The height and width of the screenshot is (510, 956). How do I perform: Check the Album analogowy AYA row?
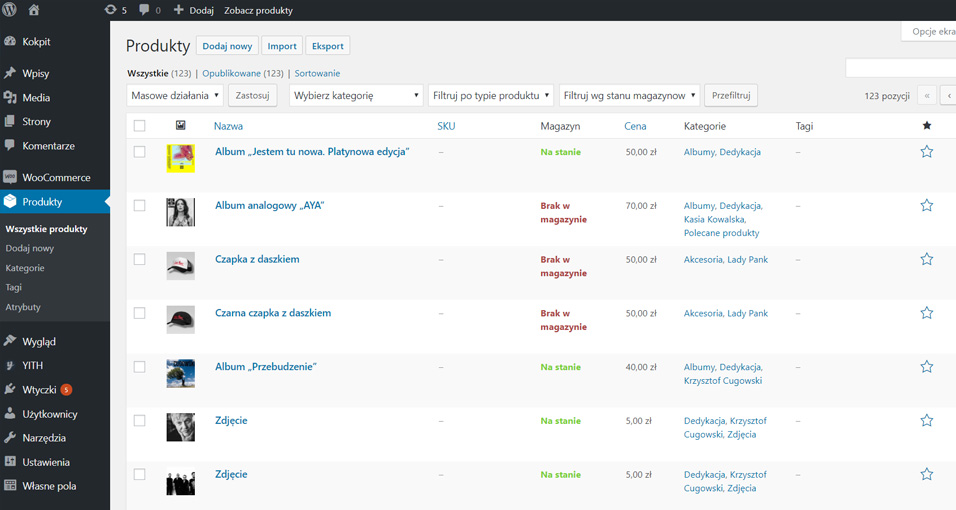140,206
